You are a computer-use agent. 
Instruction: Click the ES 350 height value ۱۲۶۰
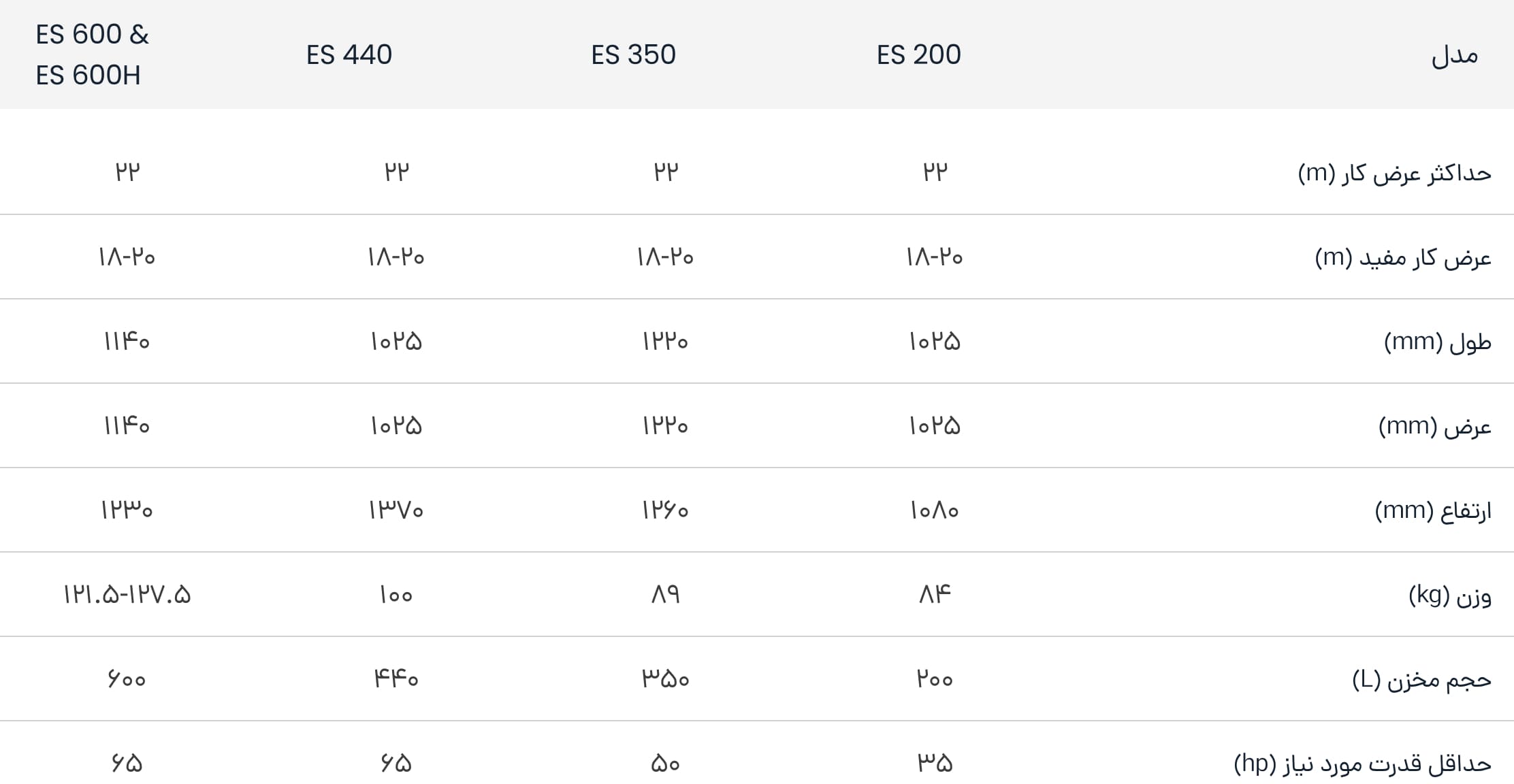665,510
